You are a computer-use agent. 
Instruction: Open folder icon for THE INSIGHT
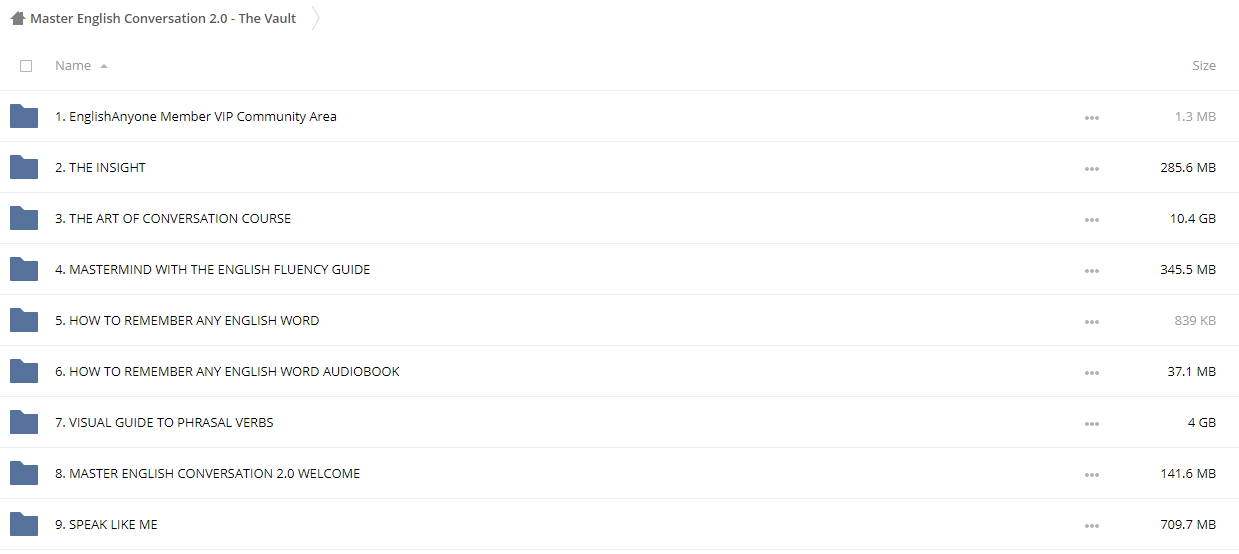pos(24,167)
